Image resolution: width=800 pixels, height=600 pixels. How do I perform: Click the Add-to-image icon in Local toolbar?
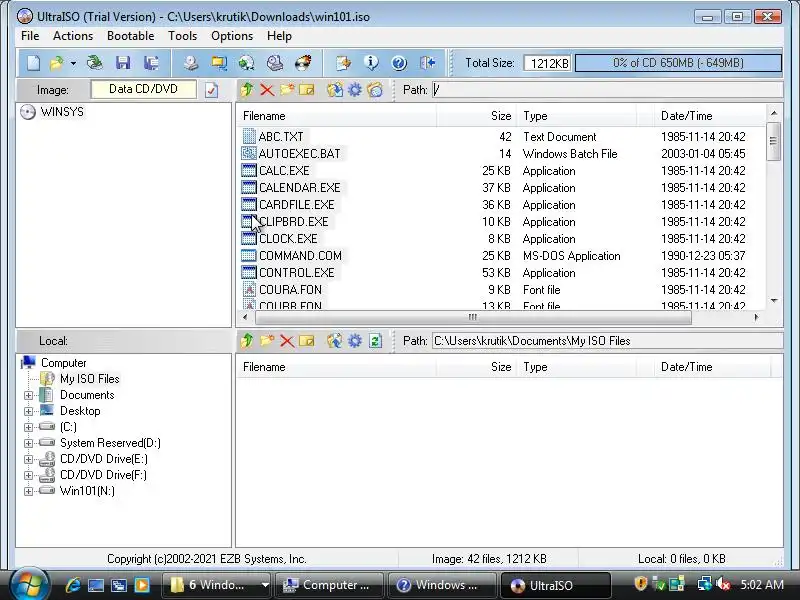[x=335, y=341]
